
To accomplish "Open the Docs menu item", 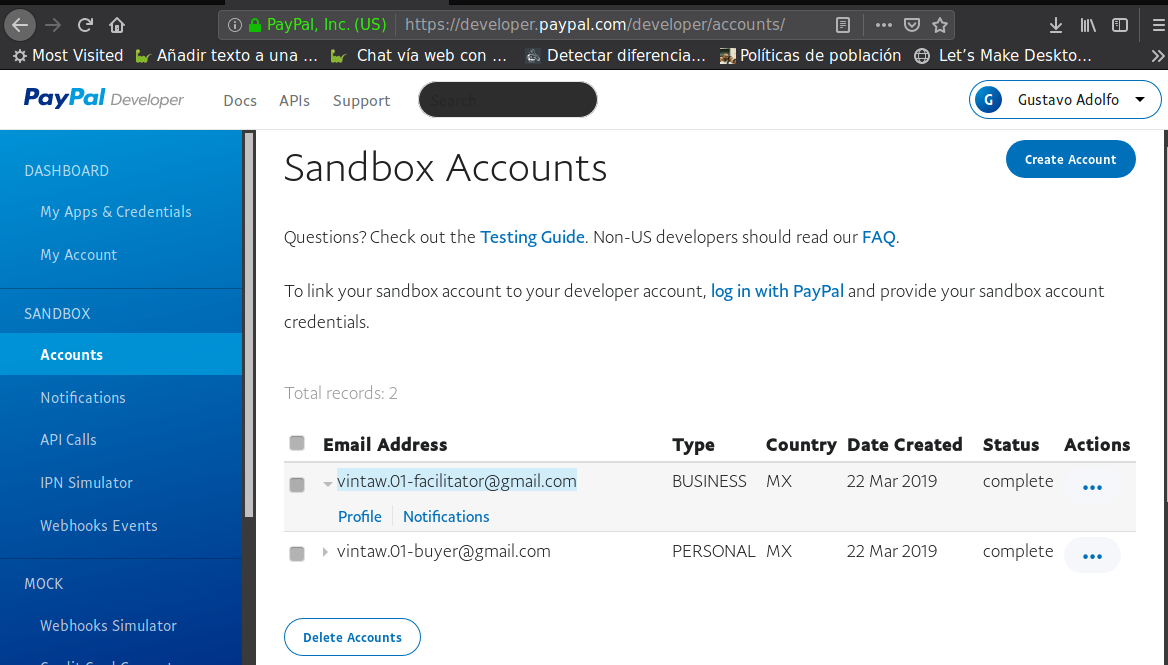I will pyautogui.click(x=240, y=101).
